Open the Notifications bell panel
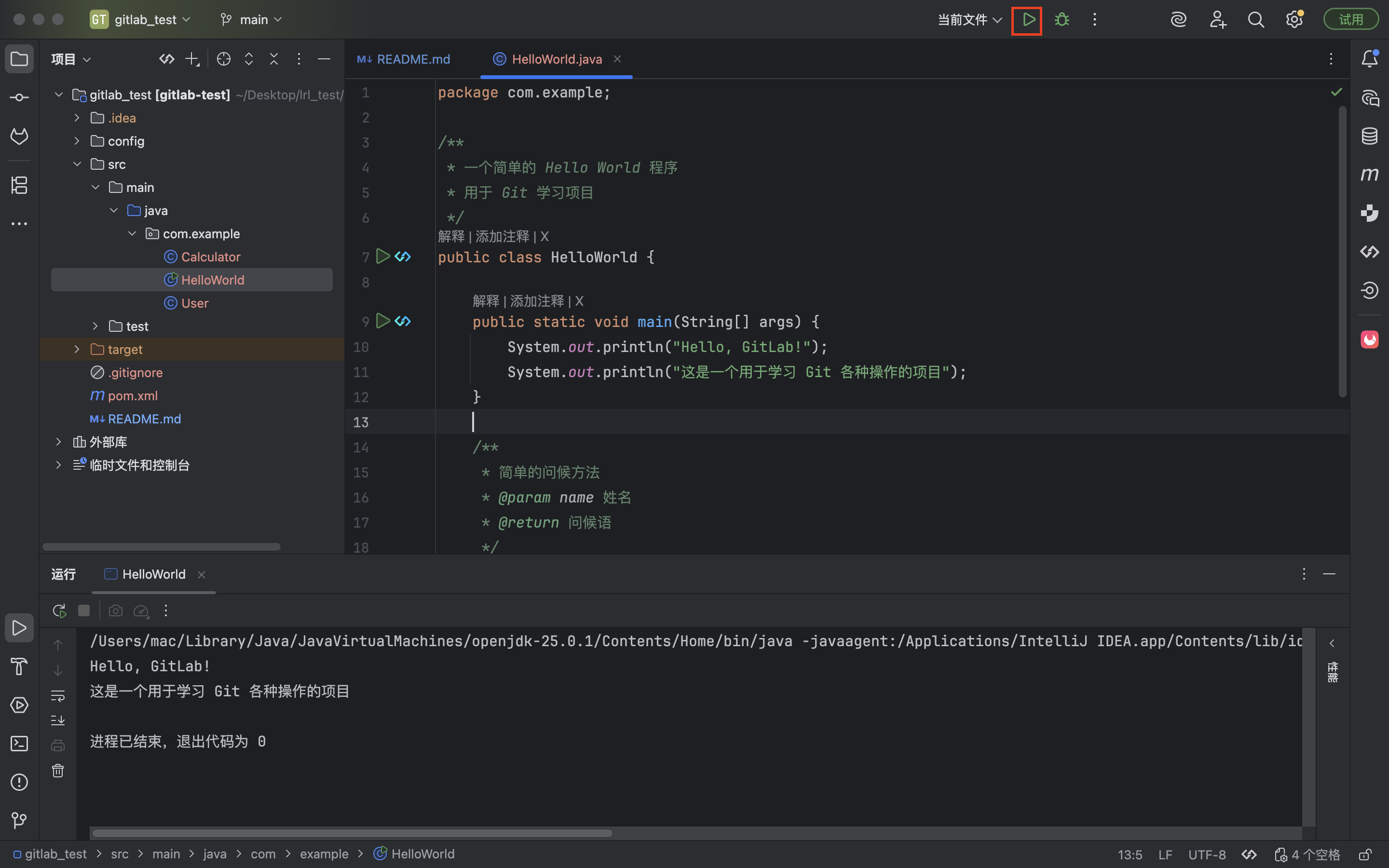 (1370, 58)
